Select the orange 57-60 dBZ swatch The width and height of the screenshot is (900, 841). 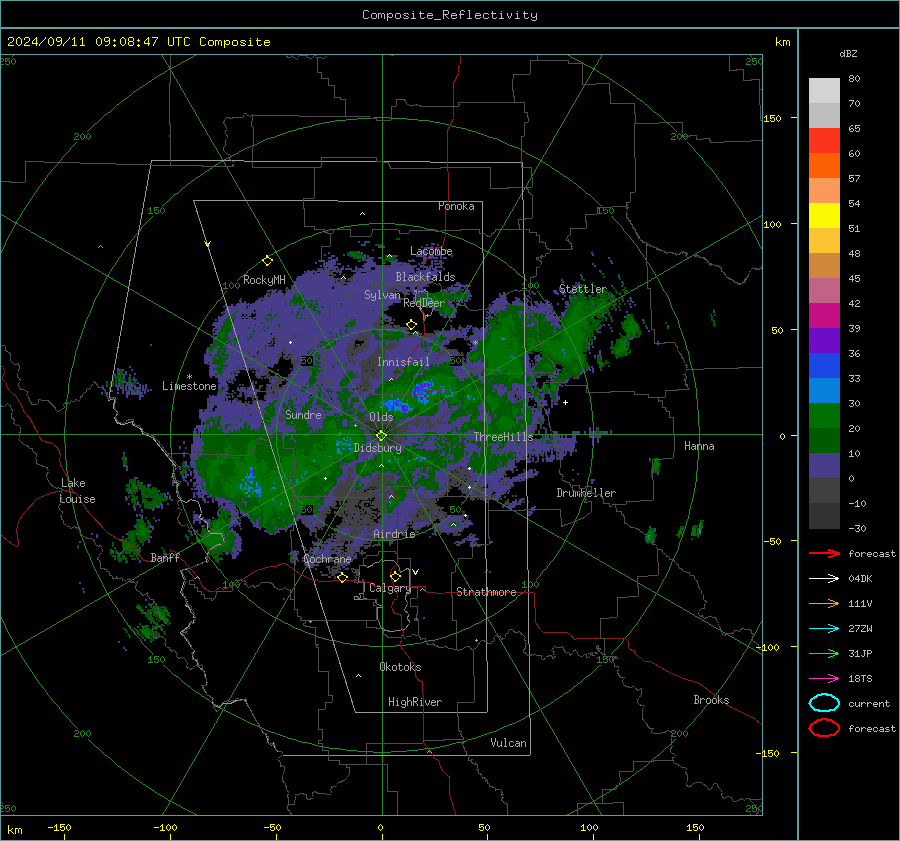point(824,165)
